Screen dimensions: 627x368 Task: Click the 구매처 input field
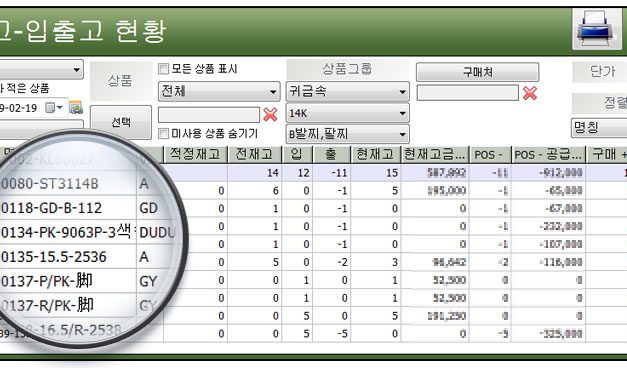tap(467, 93)
